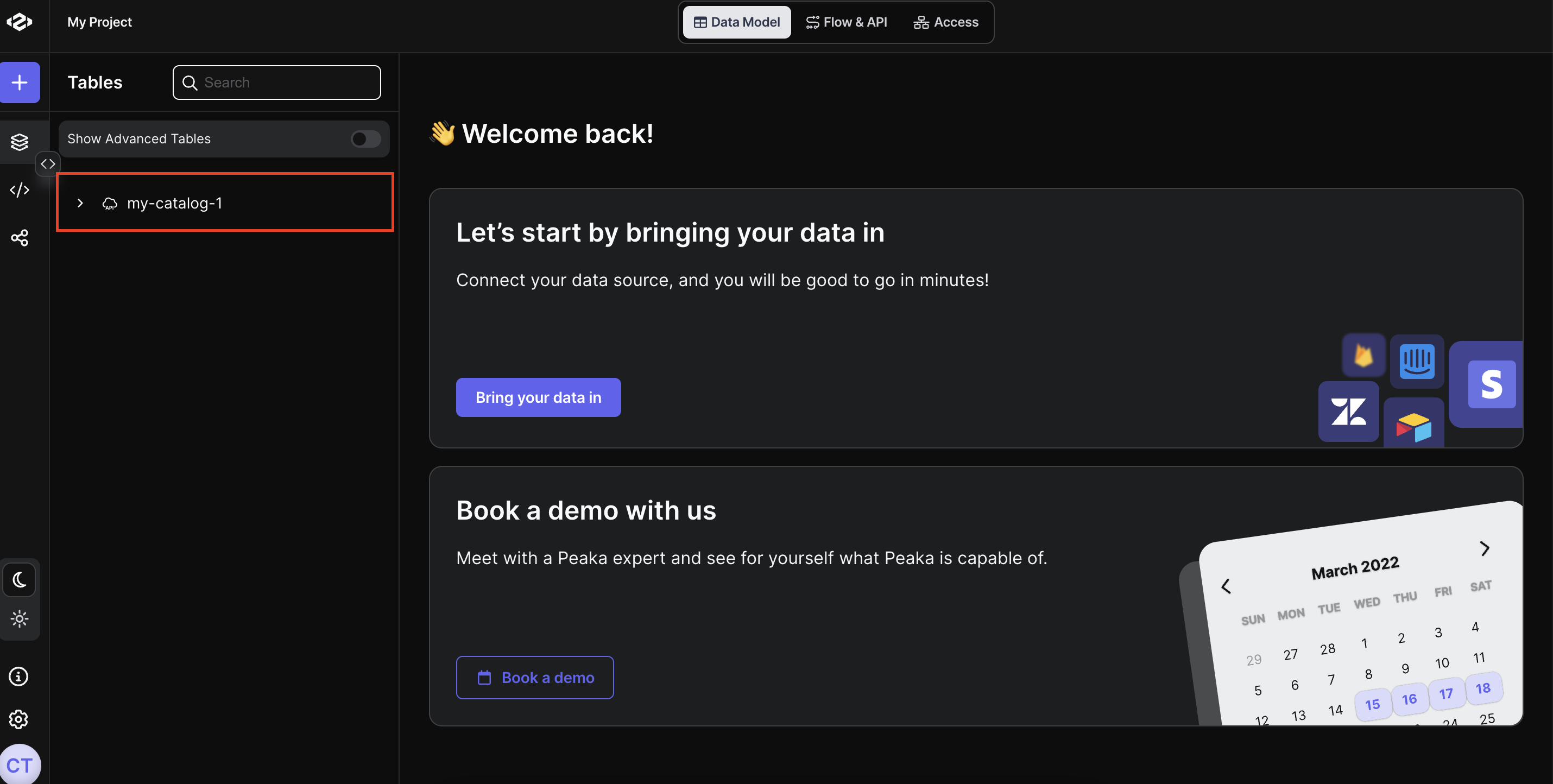Screen dimensions: 1553x784
Task: Click the API cloud icon of my-catalog-1
Action: 110,204
